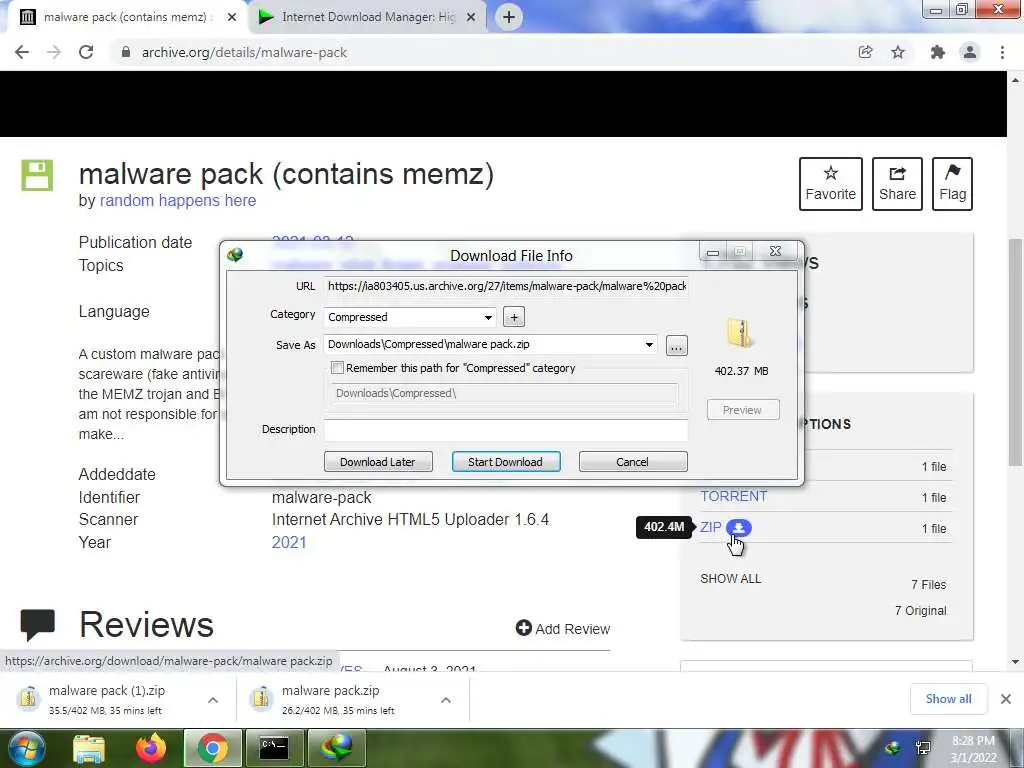Browse for save location with ellipsis button
Screen dimensions: 1024x768
(676, 345)
